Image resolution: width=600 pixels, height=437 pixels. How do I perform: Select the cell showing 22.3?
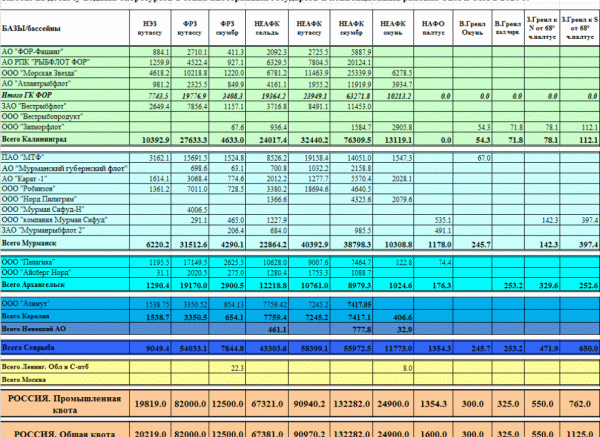(x=227, y=368)
